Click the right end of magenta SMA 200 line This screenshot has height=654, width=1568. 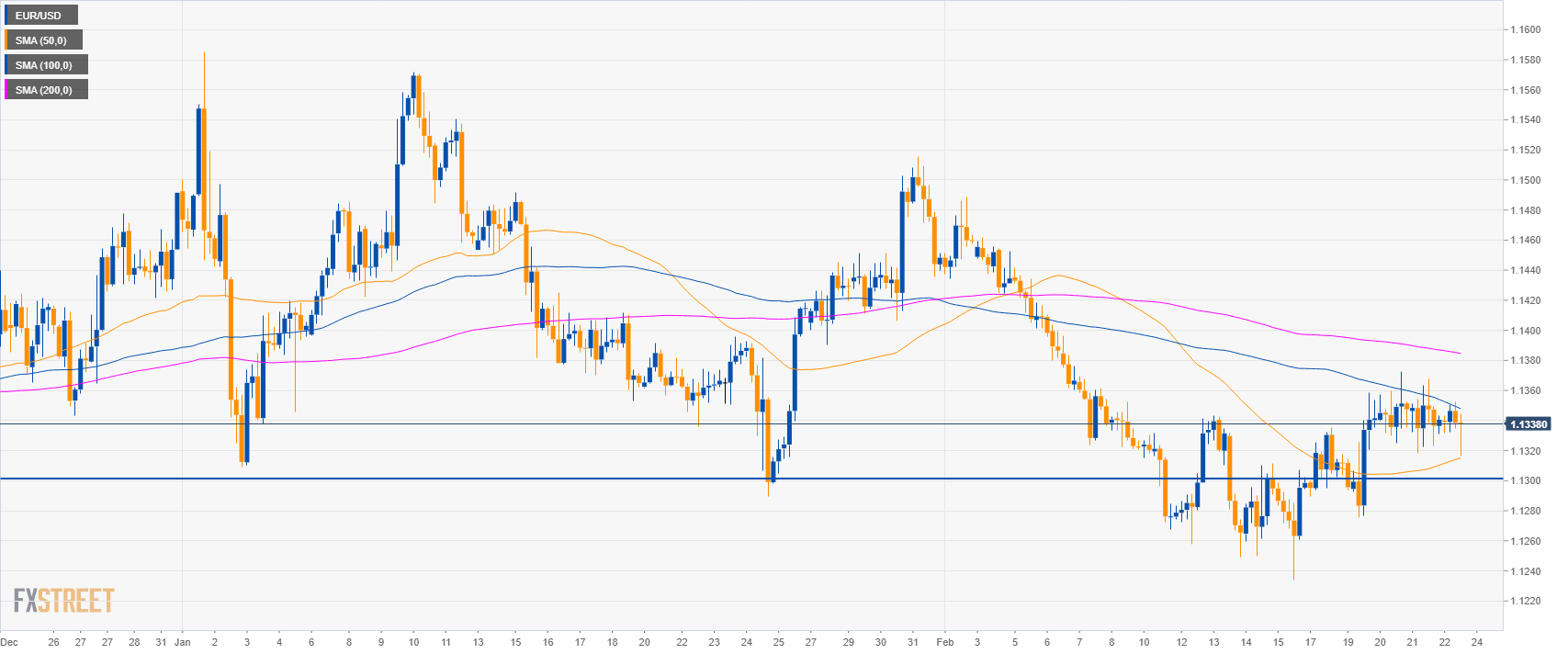coord(1459,353)
